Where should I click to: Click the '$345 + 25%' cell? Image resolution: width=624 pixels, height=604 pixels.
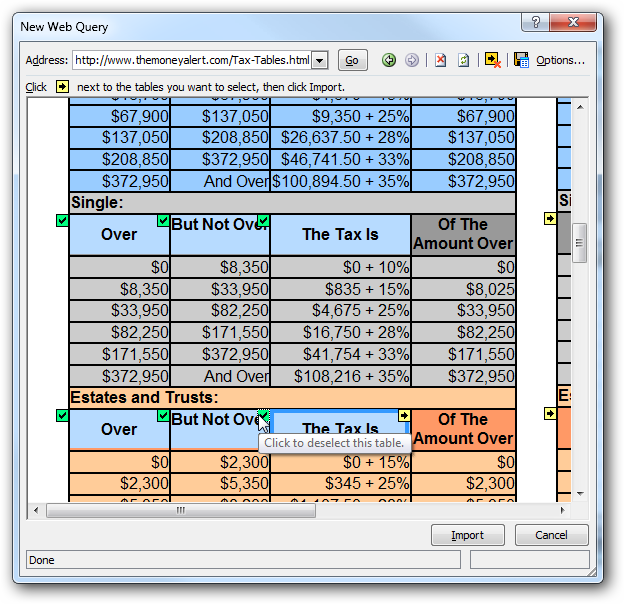point(340,483)
